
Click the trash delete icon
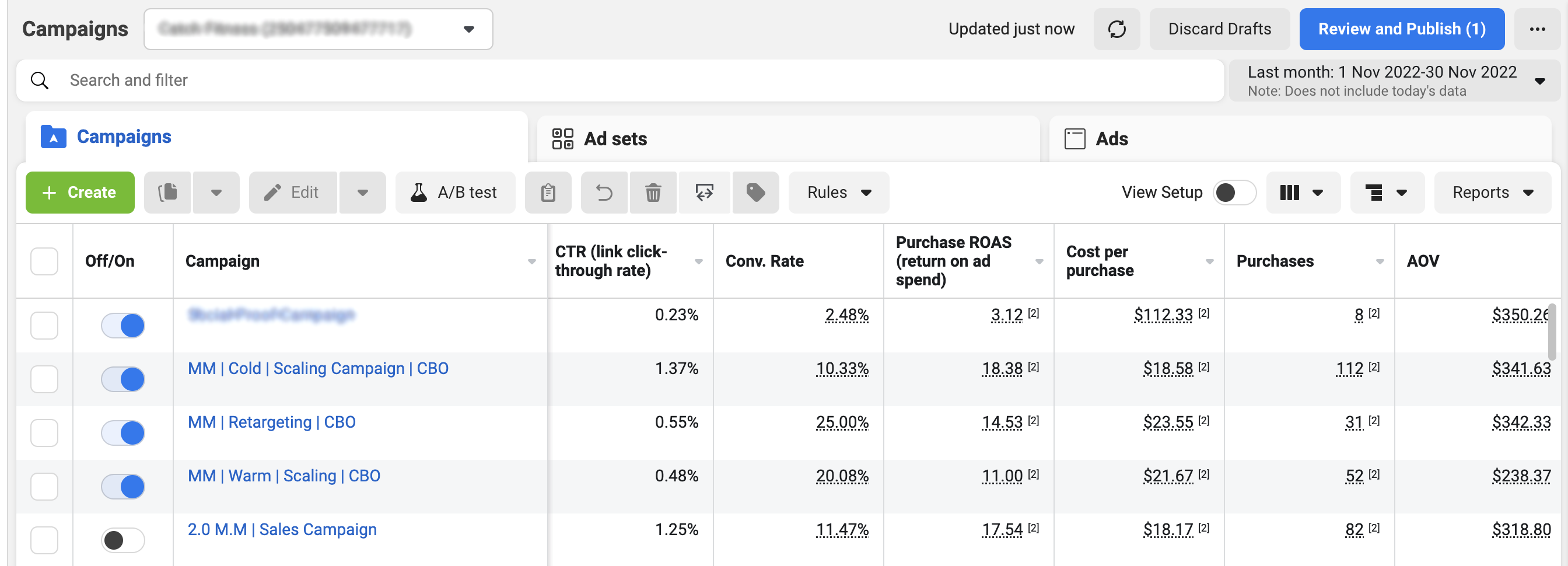click(x=653, y=193)
